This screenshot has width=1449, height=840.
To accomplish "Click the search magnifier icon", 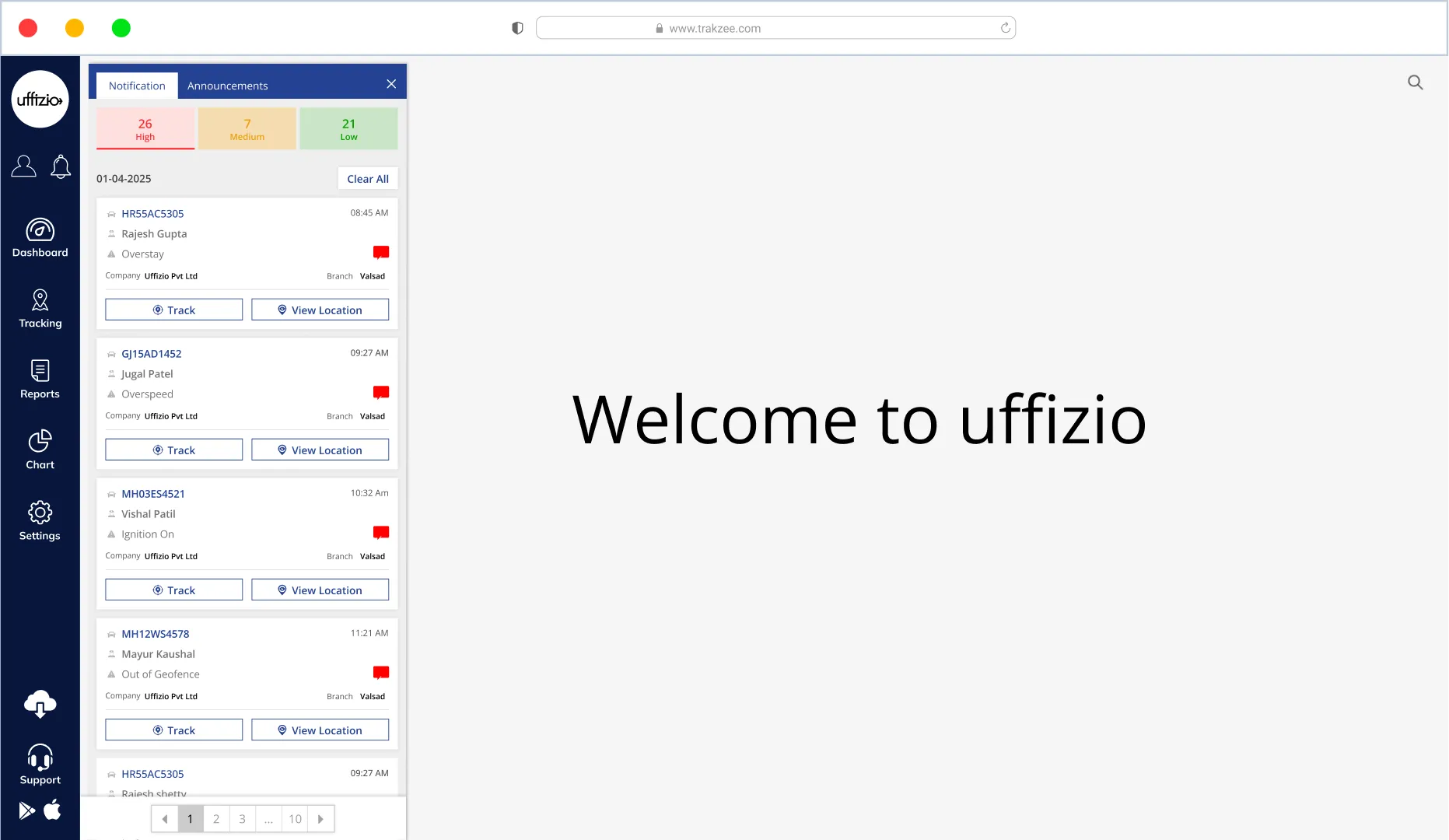I will 1415,82.
